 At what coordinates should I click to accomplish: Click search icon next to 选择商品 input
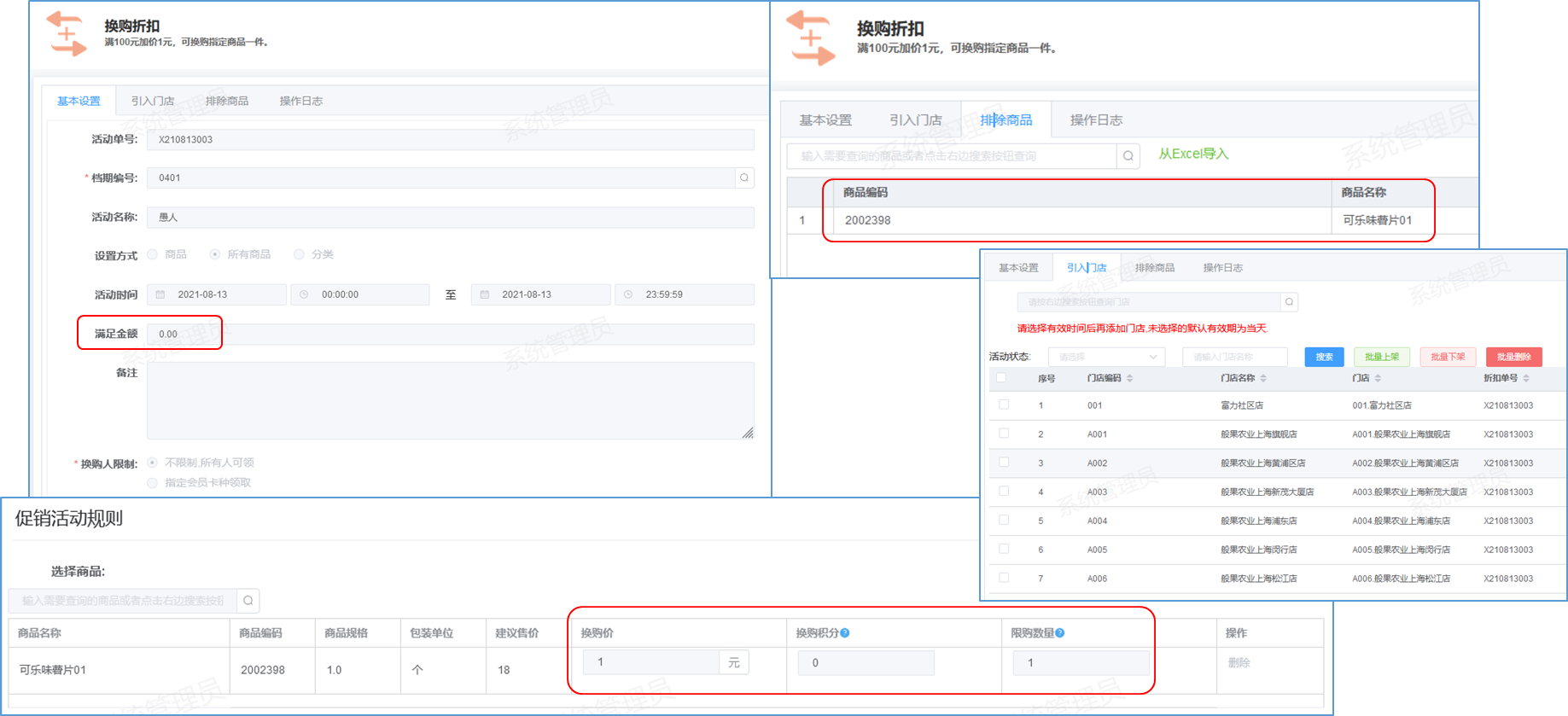[x=248, y=601]
